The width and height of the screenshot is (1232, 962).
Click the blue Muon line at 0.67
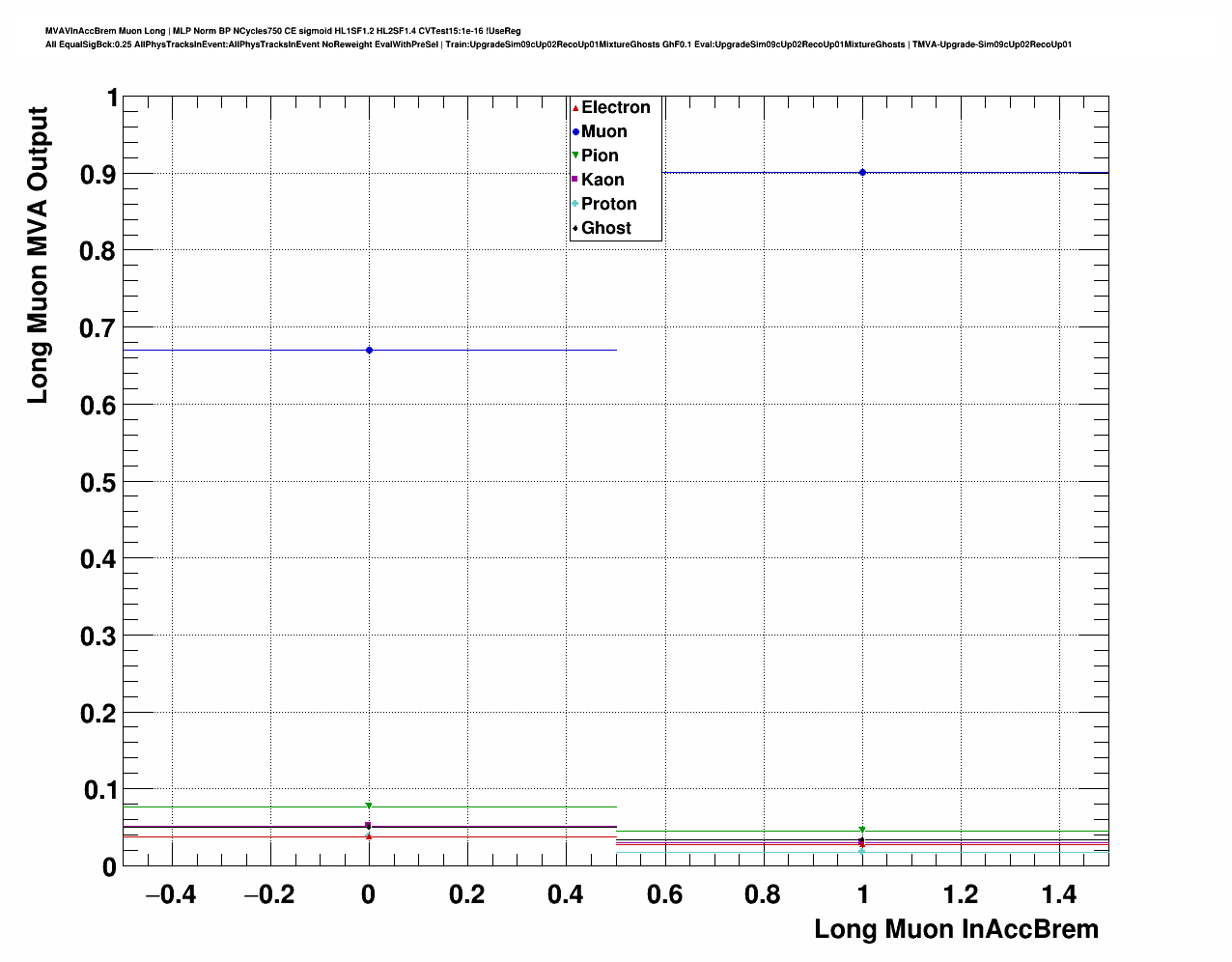point(241,350)
